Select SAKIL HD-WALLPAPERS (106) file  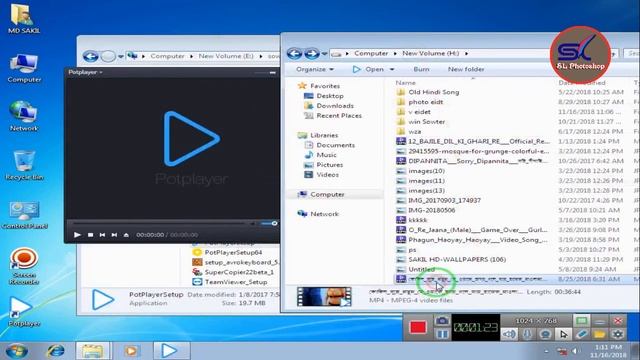coord(457,259)
